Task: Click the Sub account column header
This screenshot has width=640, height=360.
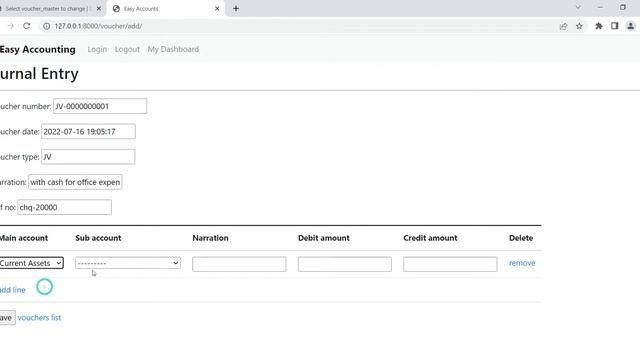Action: 98,238
